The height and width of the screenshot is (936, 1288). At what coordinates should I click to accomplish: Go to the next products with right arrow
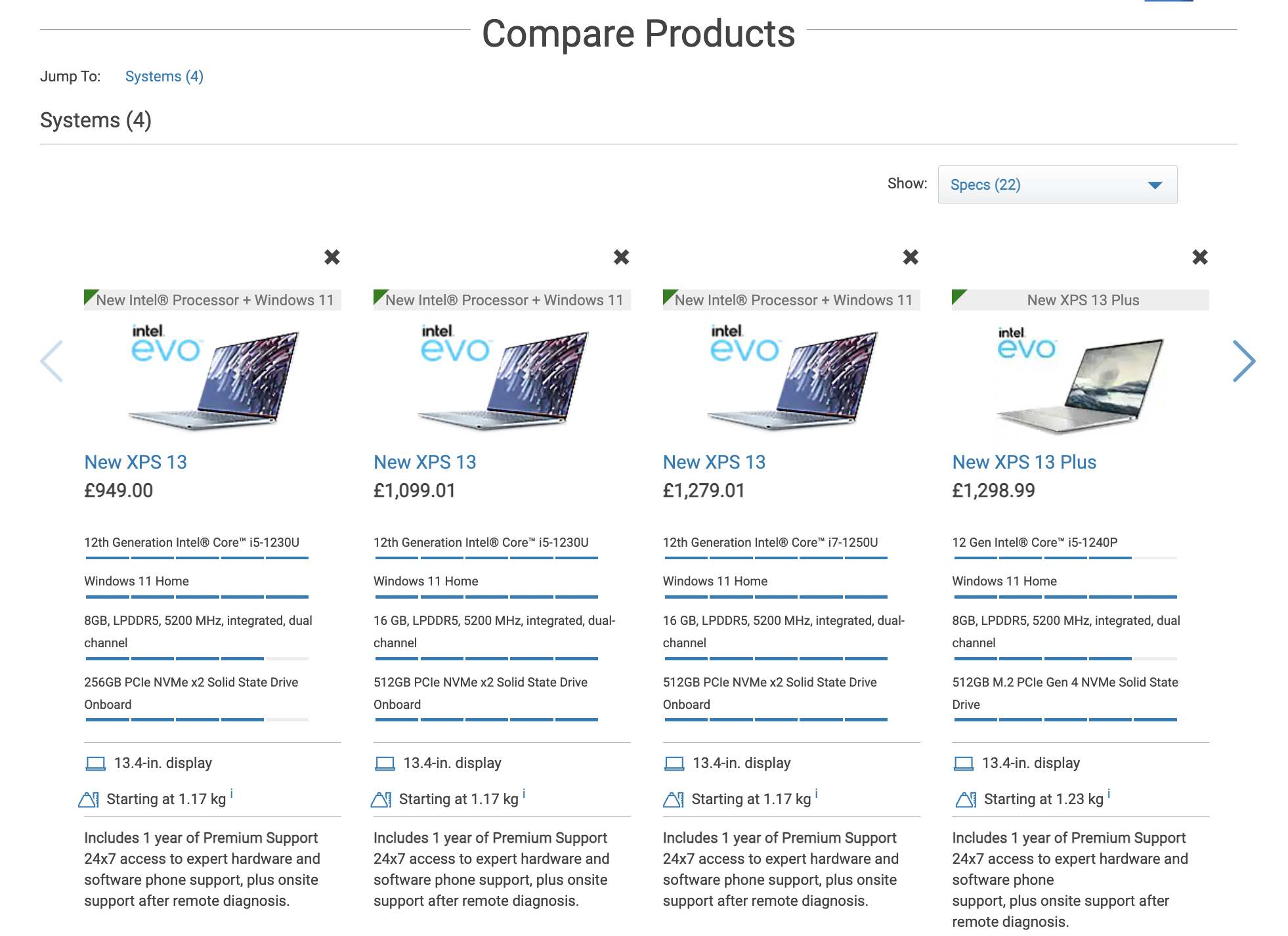(1244, 361)
